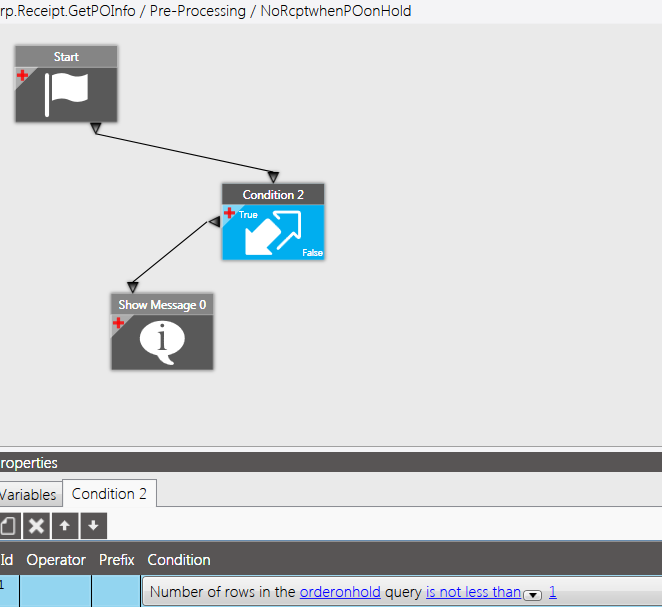662x607 pixels.
Task: Click the Start node title
Action: (66, 57)
